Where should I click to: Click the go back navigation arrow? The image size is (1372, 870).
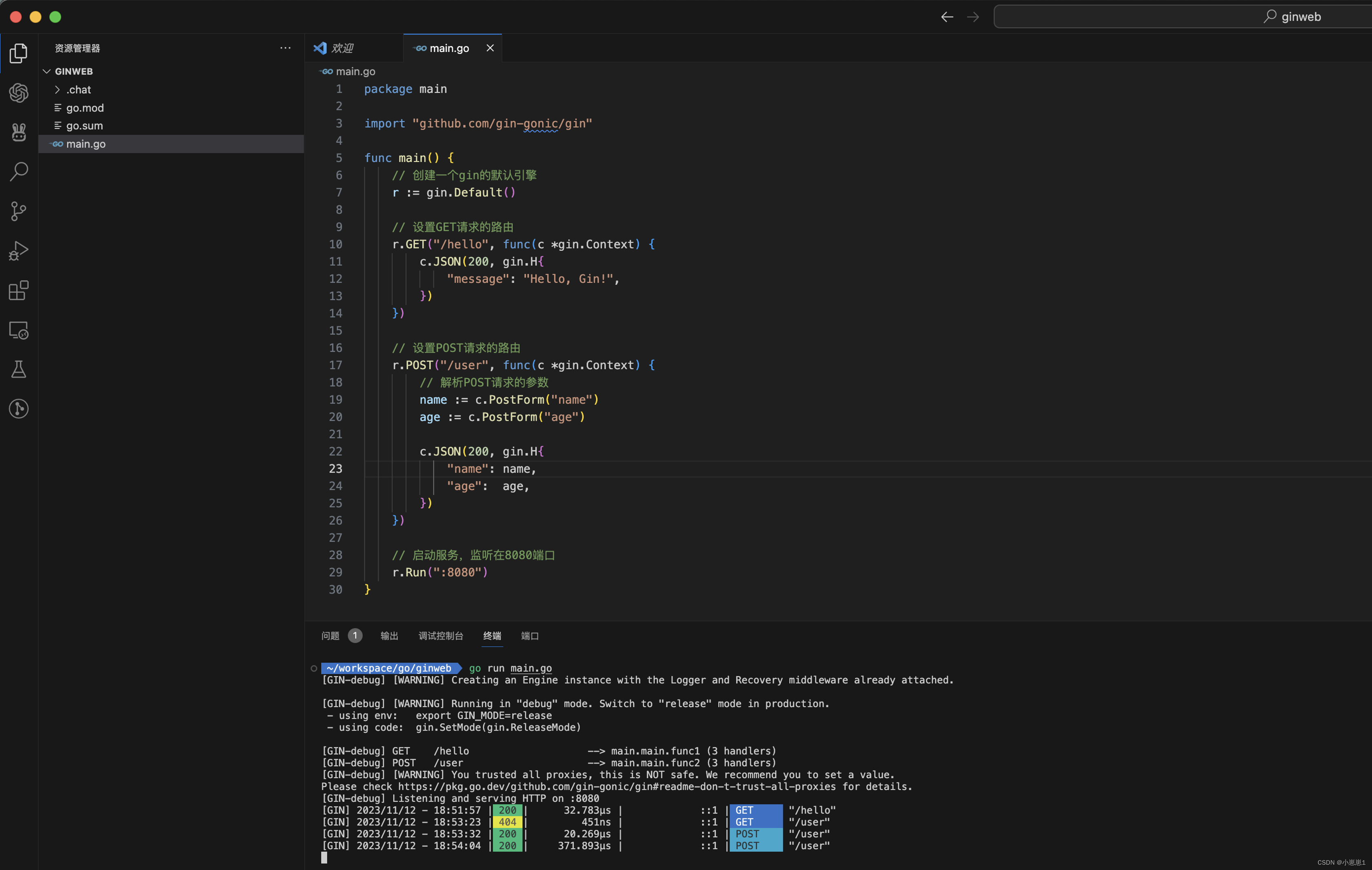point(947,17)
